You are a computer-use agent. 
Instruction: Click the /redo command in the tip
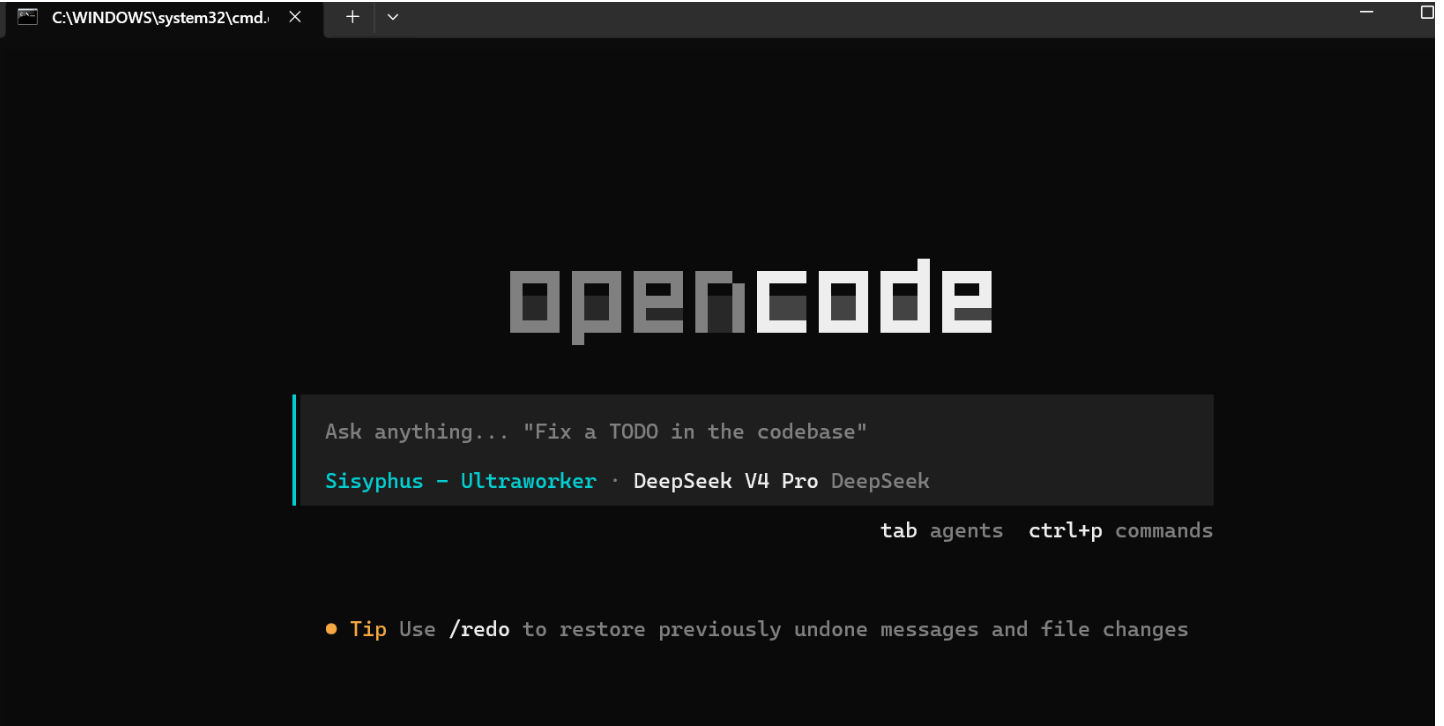pos(479,629)
